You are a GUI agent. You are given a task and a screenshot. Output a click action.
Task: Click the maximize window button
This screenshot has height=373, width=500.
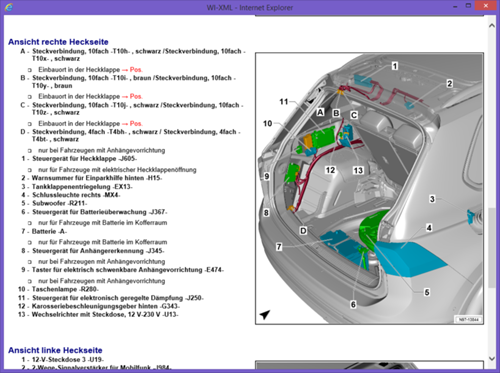point(468,6)
